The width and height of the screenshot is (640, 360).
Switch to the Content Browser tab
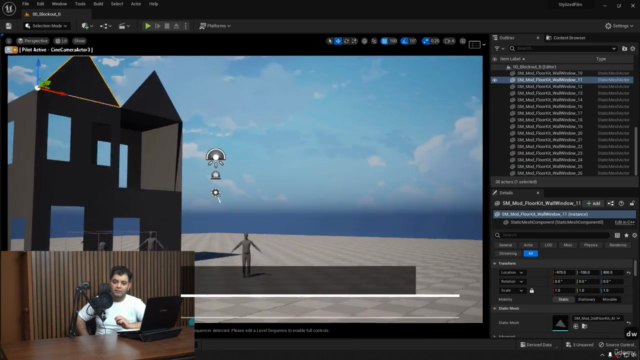click(566, 38)
